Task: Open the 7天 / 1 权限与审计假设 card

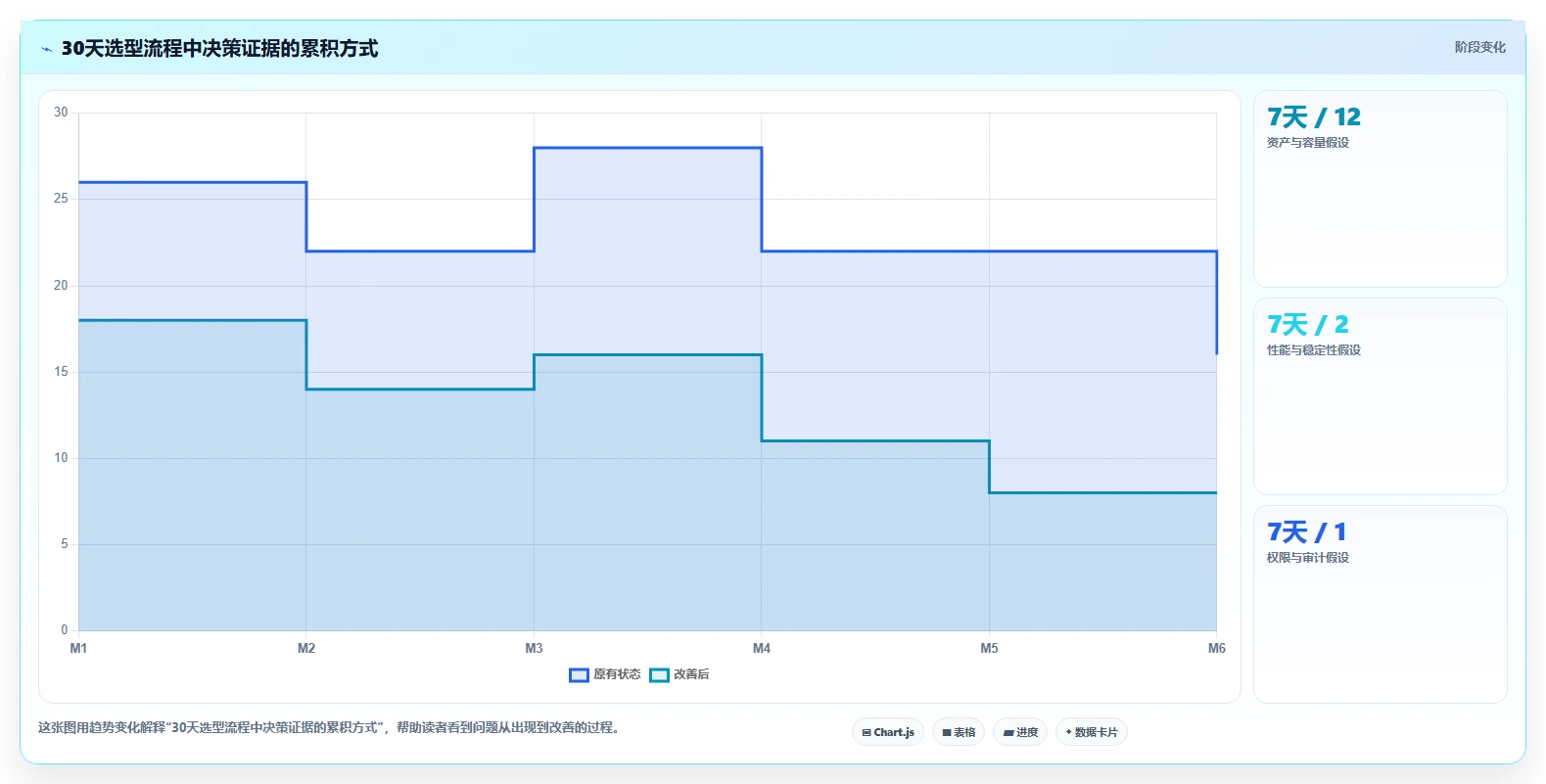Action: (1380, 604)
